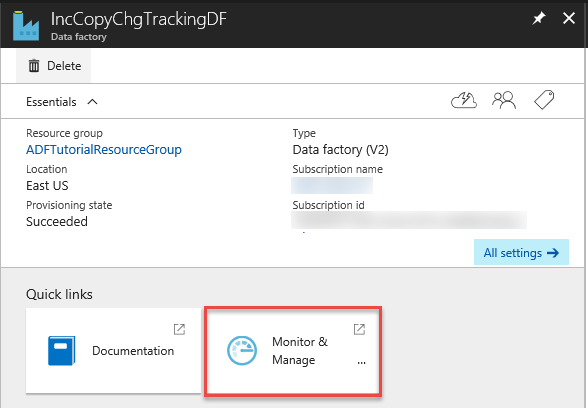Click the IncCopyChgTrackingDF title text
Viewport: 588px width, 408px height.
(139, 19)
